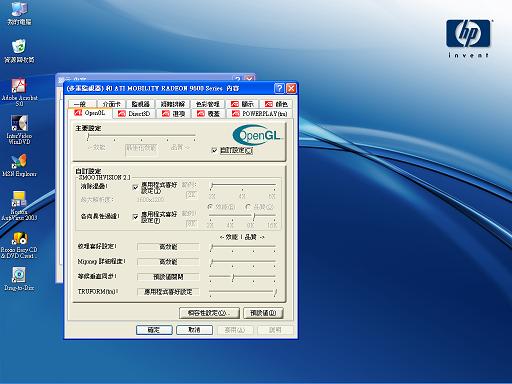Open the 疑難排解 (Troubleshoot) tab
The image size is (512, 384).
173,104
